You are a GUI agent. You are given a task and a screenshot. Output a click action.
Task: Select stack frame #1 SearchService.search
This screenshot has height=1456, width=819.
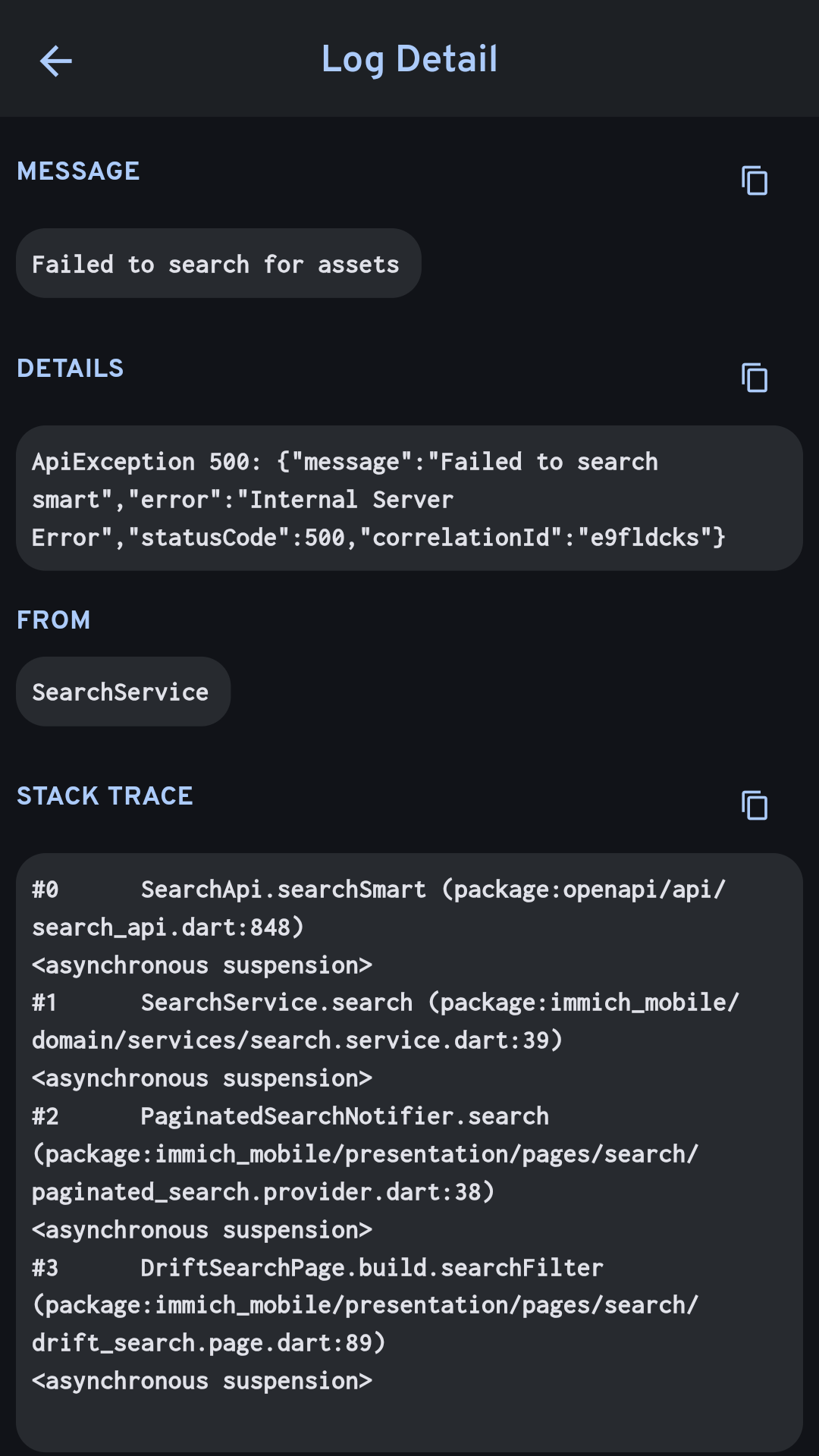click(276, 1003)
